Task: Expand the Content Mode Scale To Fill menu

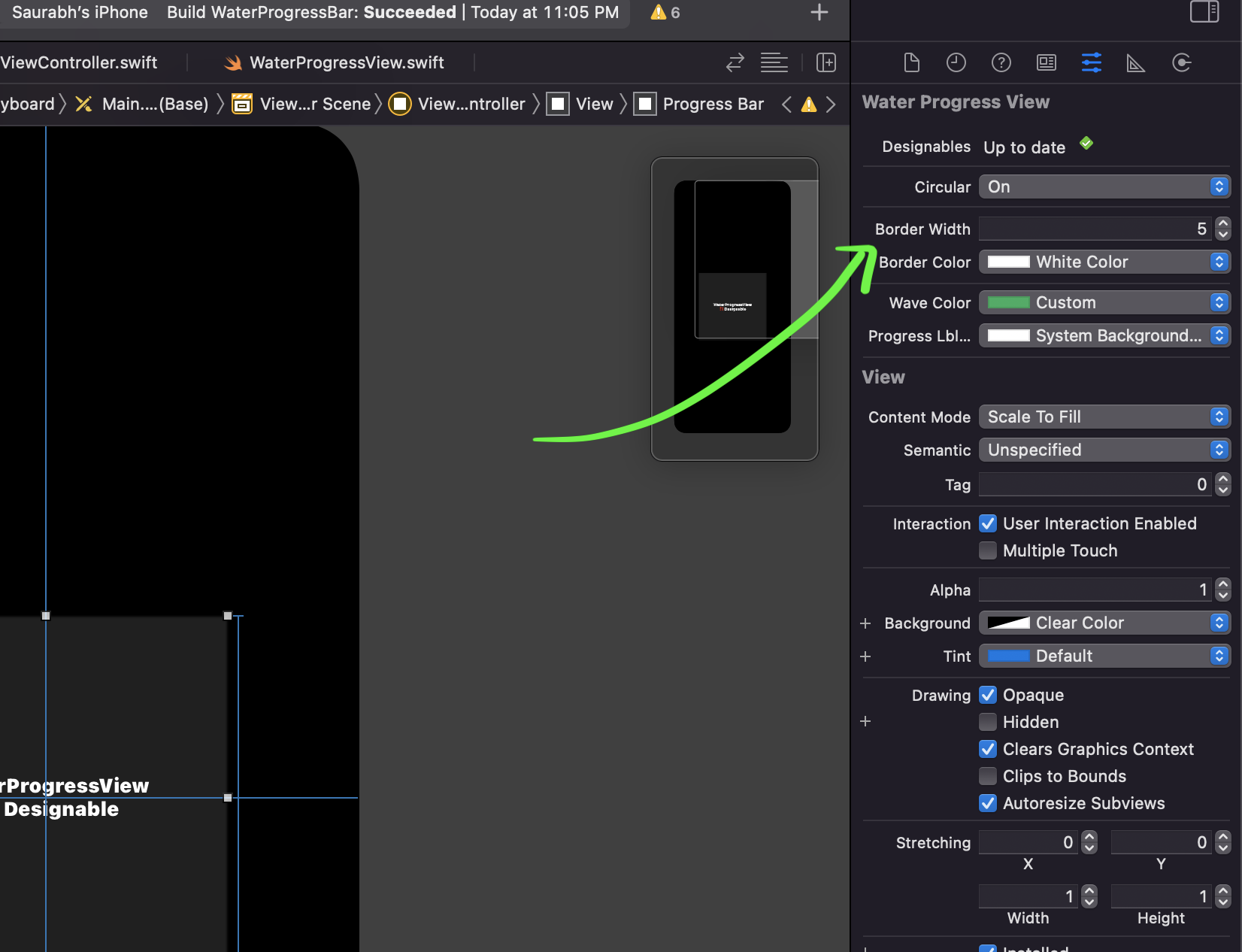Action: [x=1104, y=417]
